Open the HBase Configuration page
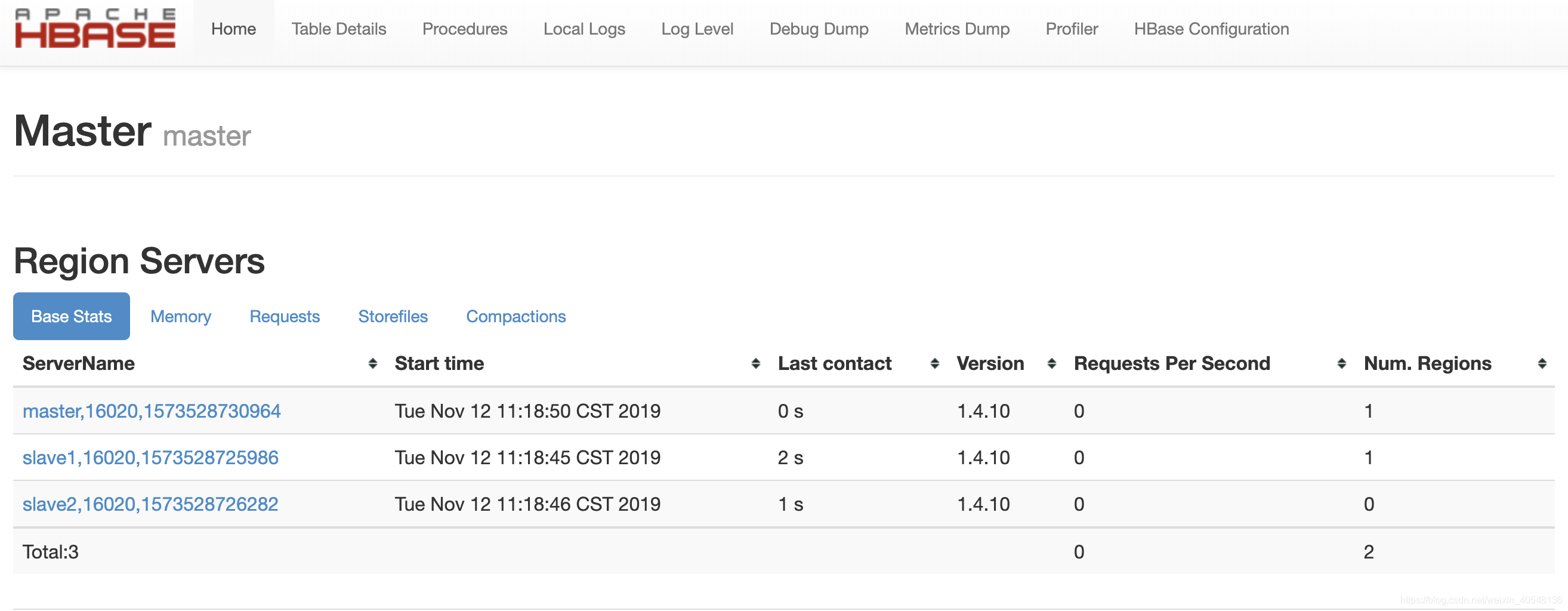The height and width of the screenshot is (611, 1568). (1212, 29)
